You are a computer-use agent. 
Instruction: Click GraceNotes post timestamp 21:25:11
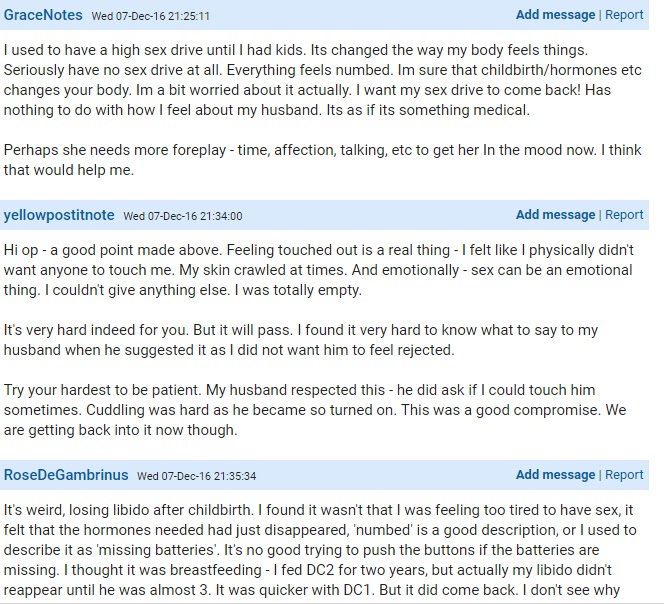pyautogui.click(x=150, y=16)
